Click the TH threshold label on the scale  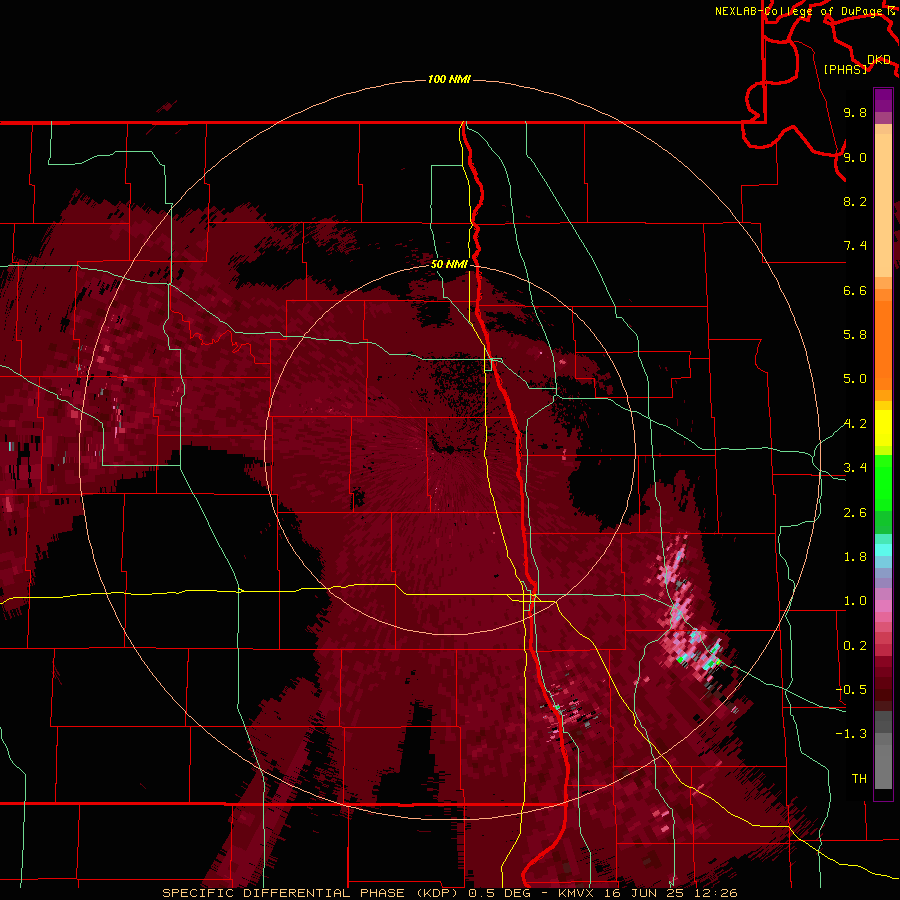pyautogui.click(x=859, y=779)
